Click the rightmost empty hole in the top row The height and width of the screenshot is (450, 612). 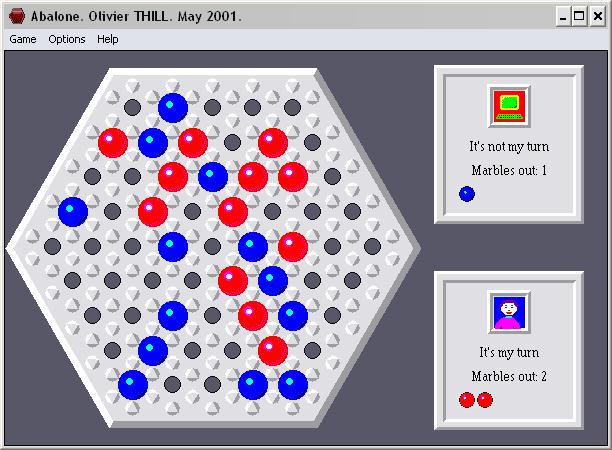pyautogui.click(x=292, y=107)
